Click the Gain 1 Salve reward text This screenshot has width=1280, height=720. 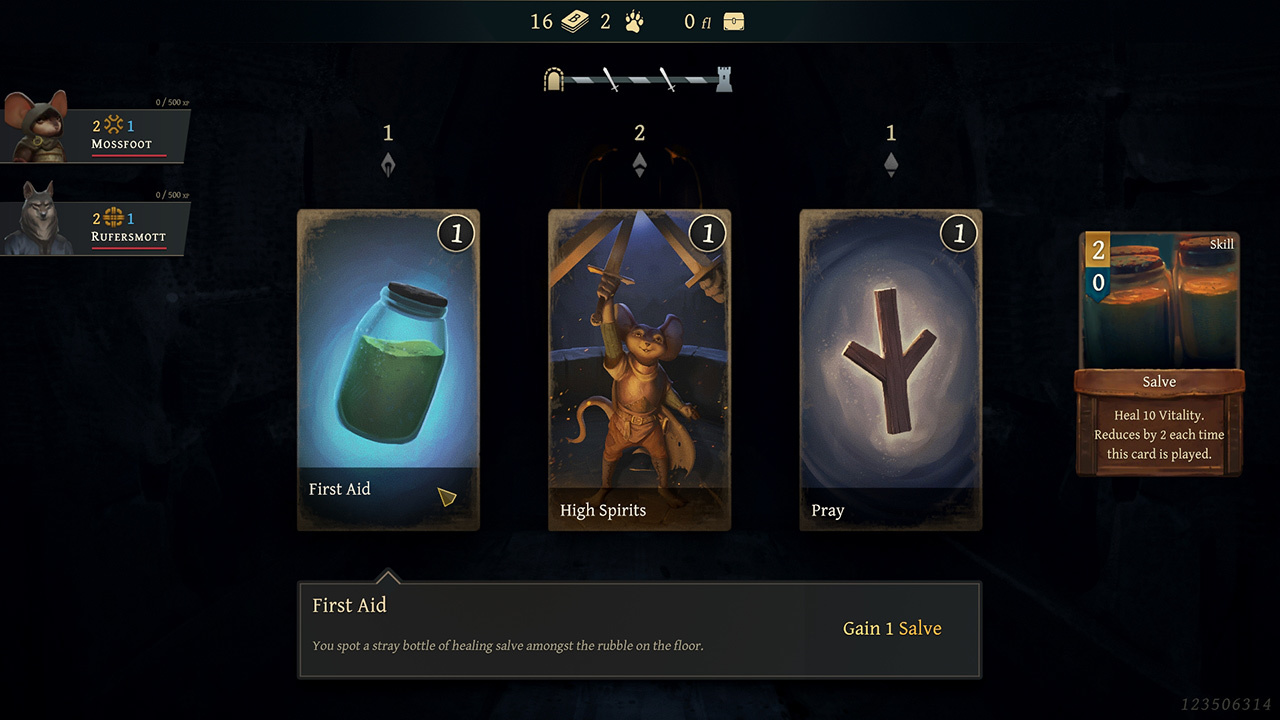click(x=892, y=628)
